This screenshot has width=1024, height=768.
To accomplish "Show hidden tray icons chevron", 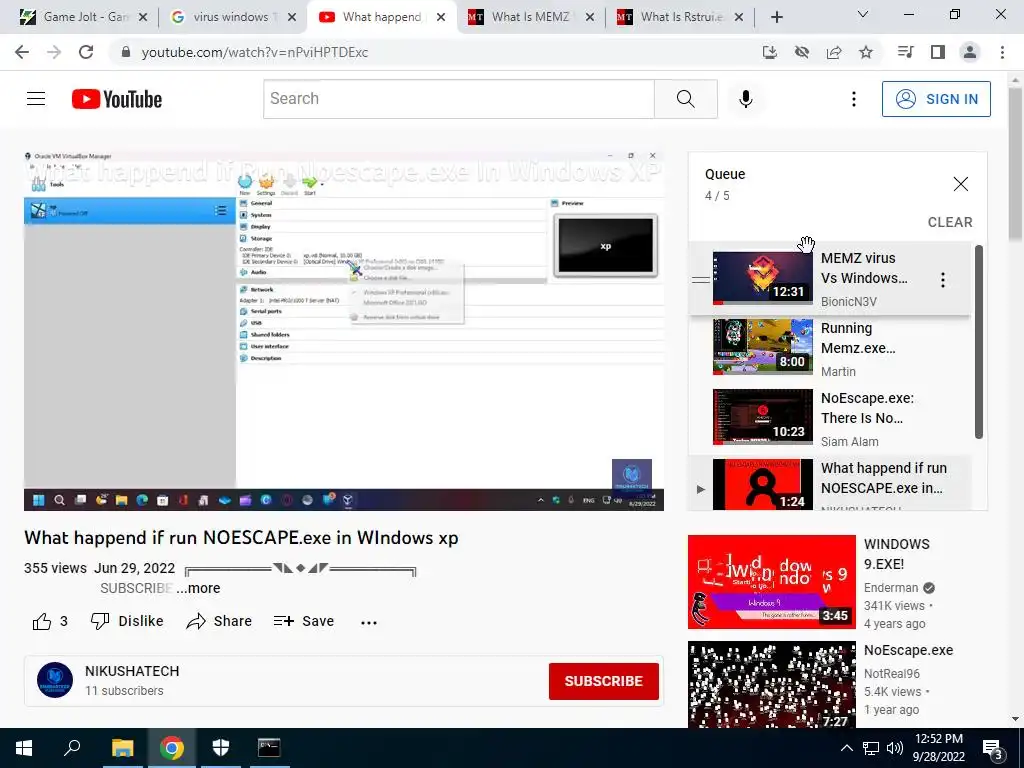I will tap(846, 748).
